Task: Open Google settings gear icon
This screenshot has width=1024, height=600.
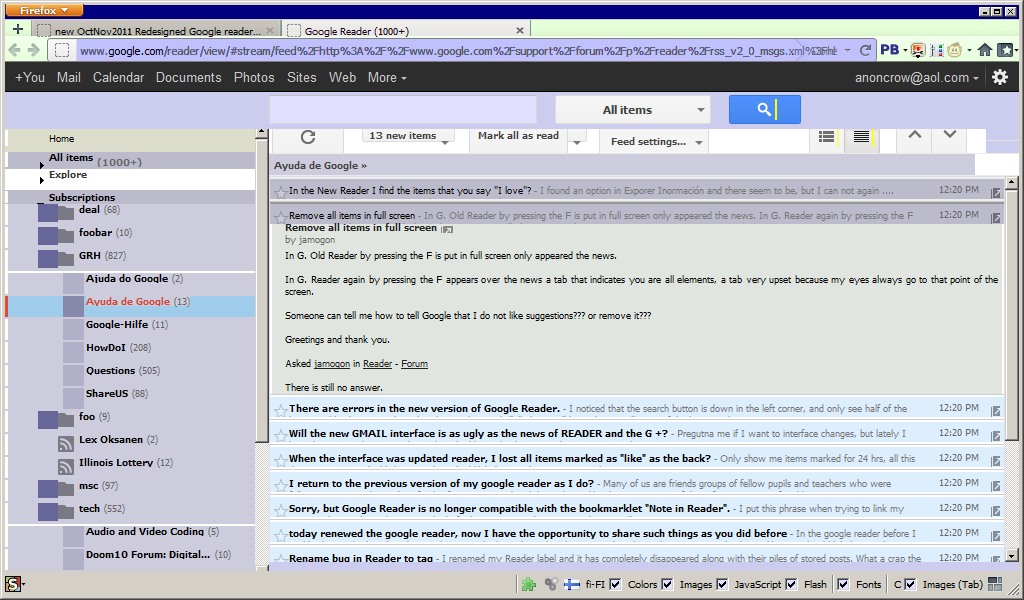Action: point(1000,77)
